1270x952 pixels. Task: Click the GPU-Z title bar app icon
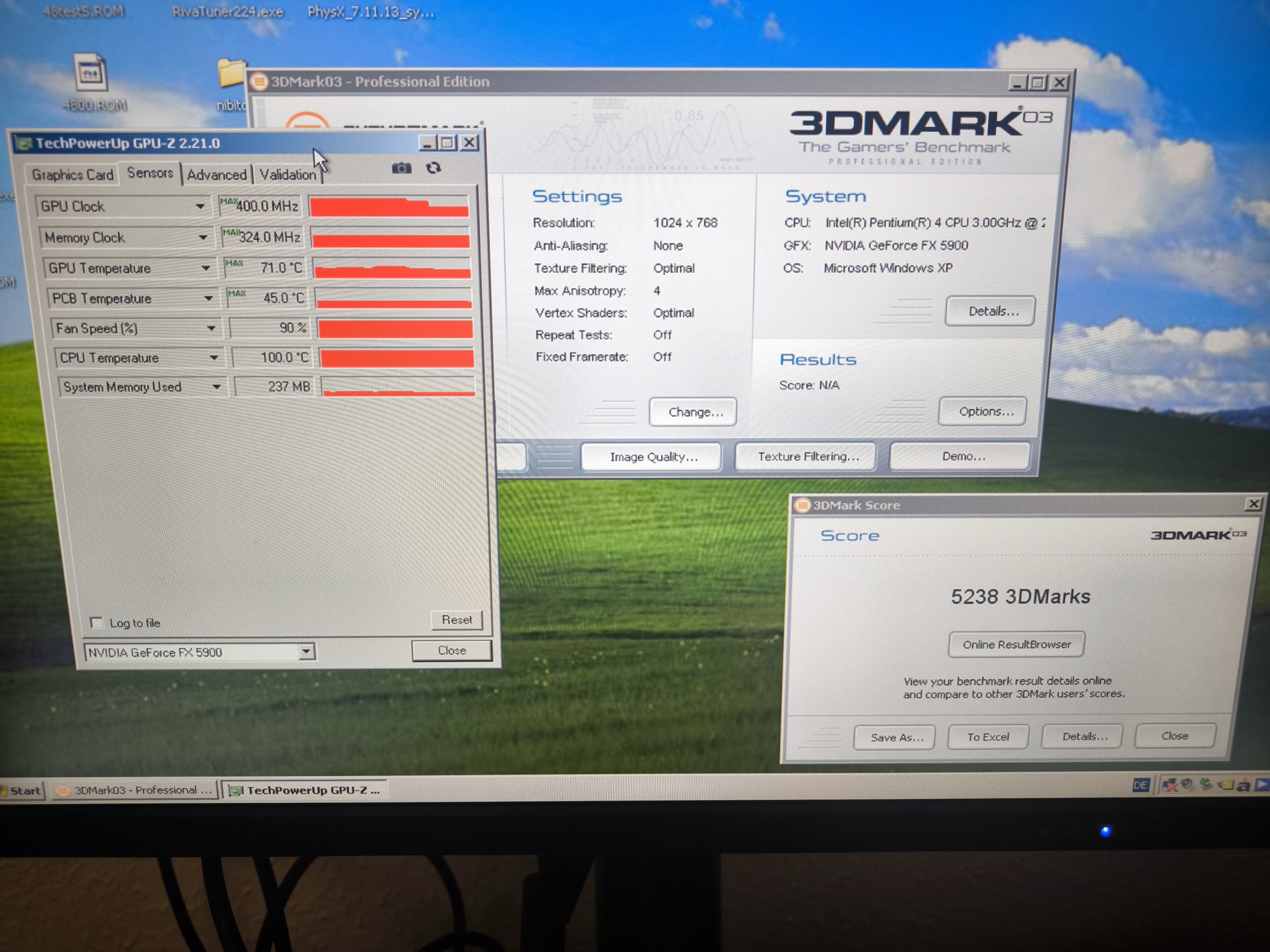point(24,143)
